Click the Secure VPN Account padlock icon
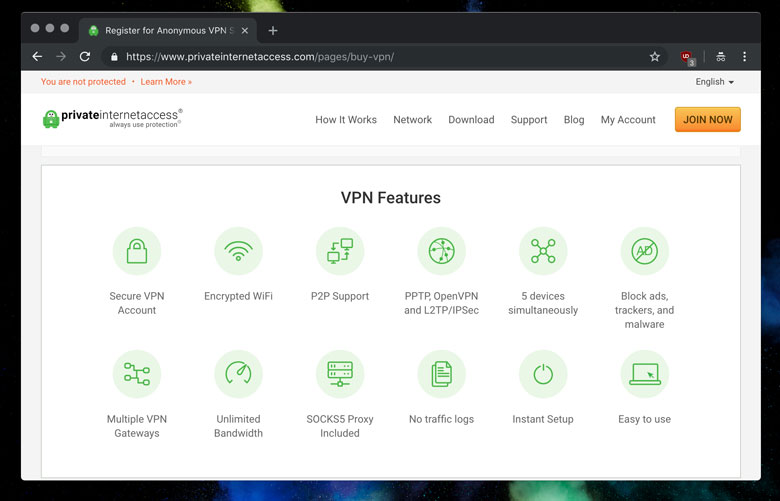This screenshot has height=501, width=780. point(137,251)
